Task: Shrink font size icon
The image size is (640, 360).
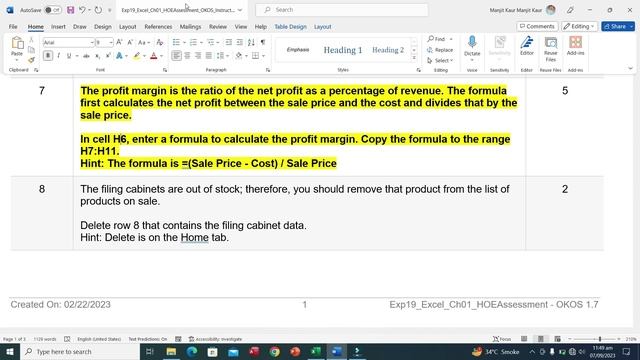Action: [130, 42]
